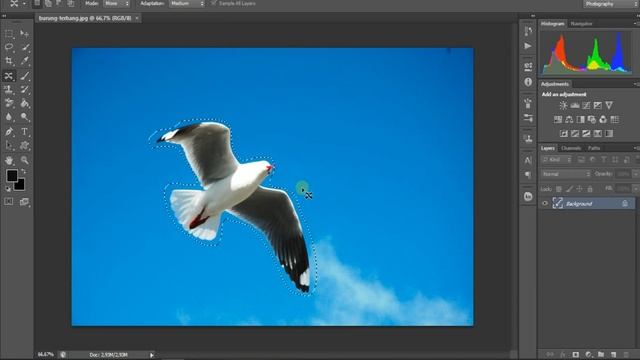The image size is (640, 360).
Task: Select the History Brush tool
Action: pyautogui.click(x=24, y=89)
